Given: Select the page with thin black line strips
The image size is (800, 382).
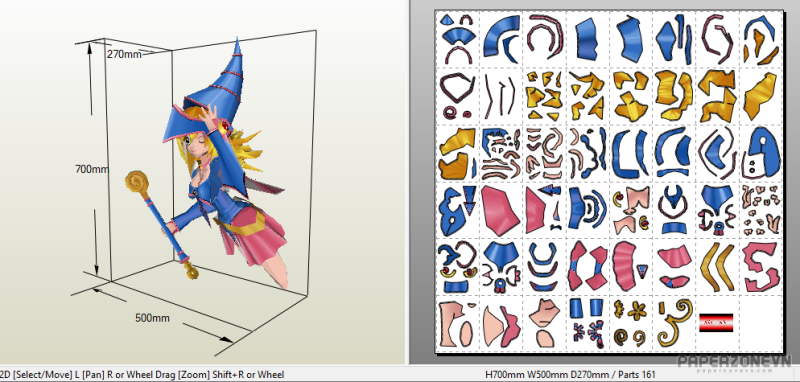Looking at the screenshot, I should [x=501, y=95].
